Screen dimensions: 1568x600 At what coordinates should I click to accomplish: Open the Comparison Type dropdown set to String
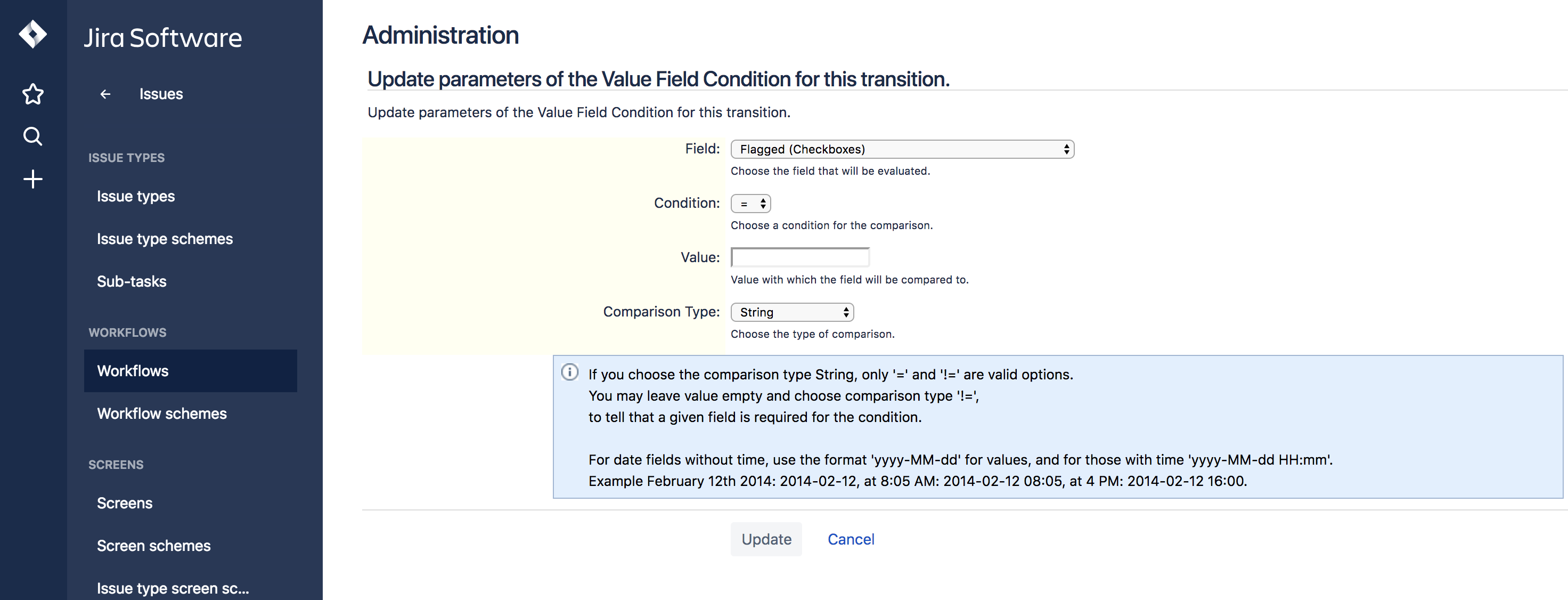(x=791, y=312)
